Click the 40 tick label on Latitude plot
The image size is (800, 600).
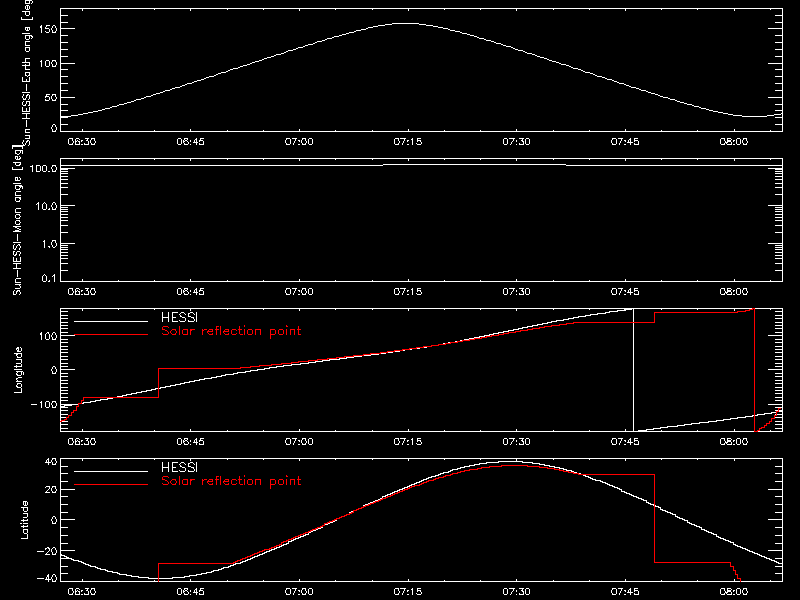pos(52,462)
